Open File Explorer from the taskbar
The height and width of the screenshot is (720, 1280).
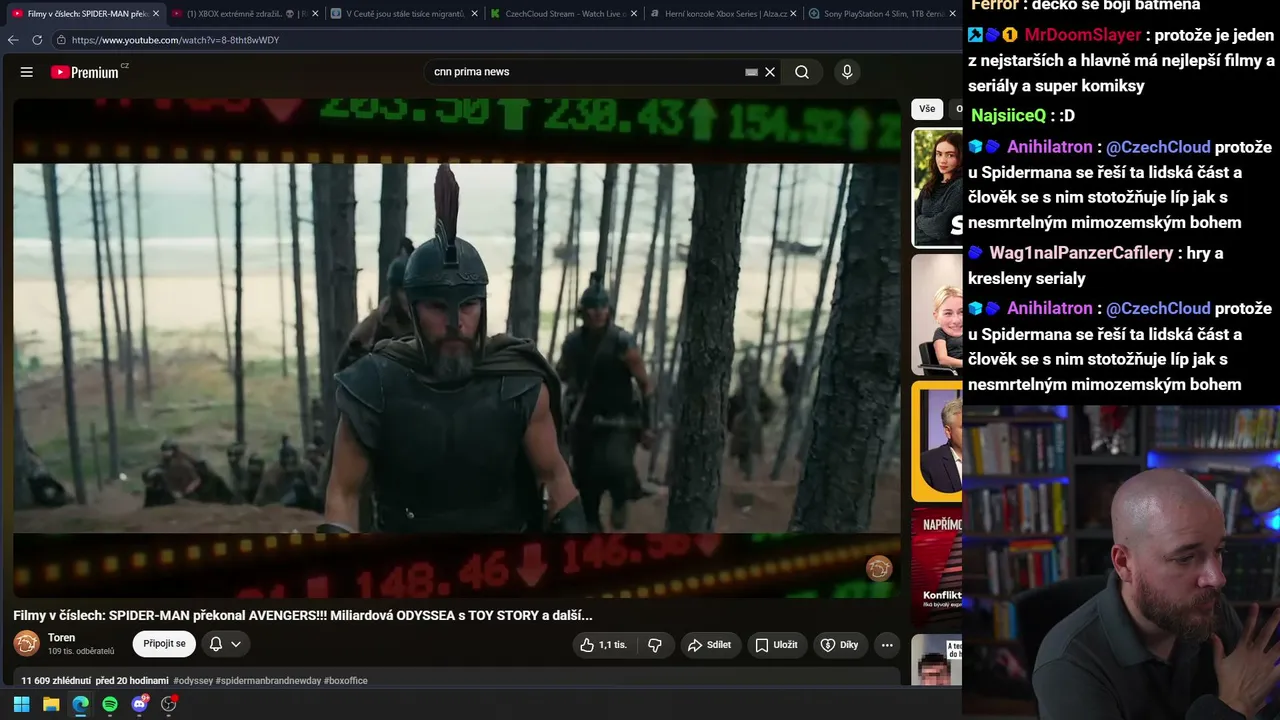click(51, 704)
